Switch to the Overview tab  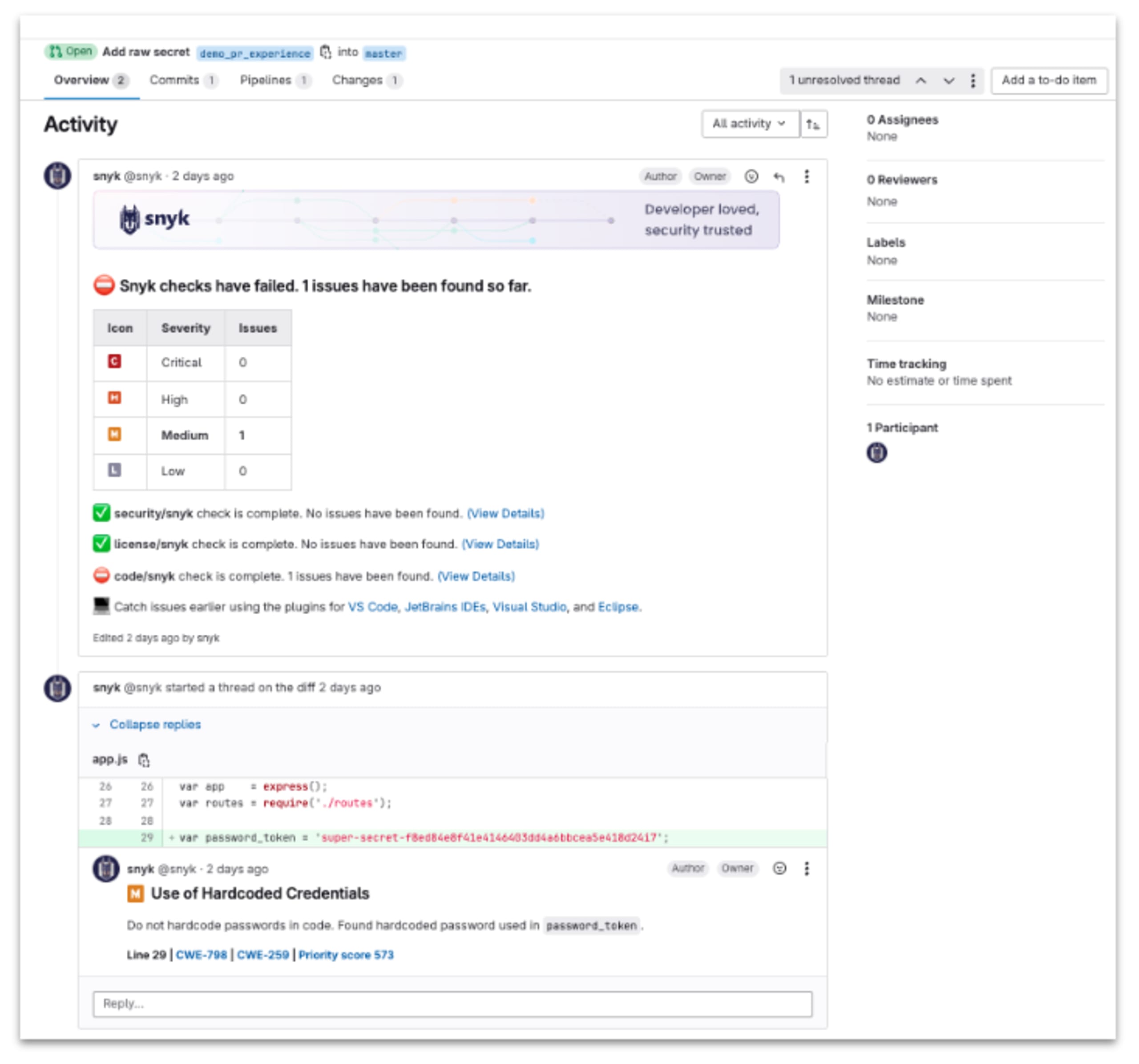click(x=91, y=81)
